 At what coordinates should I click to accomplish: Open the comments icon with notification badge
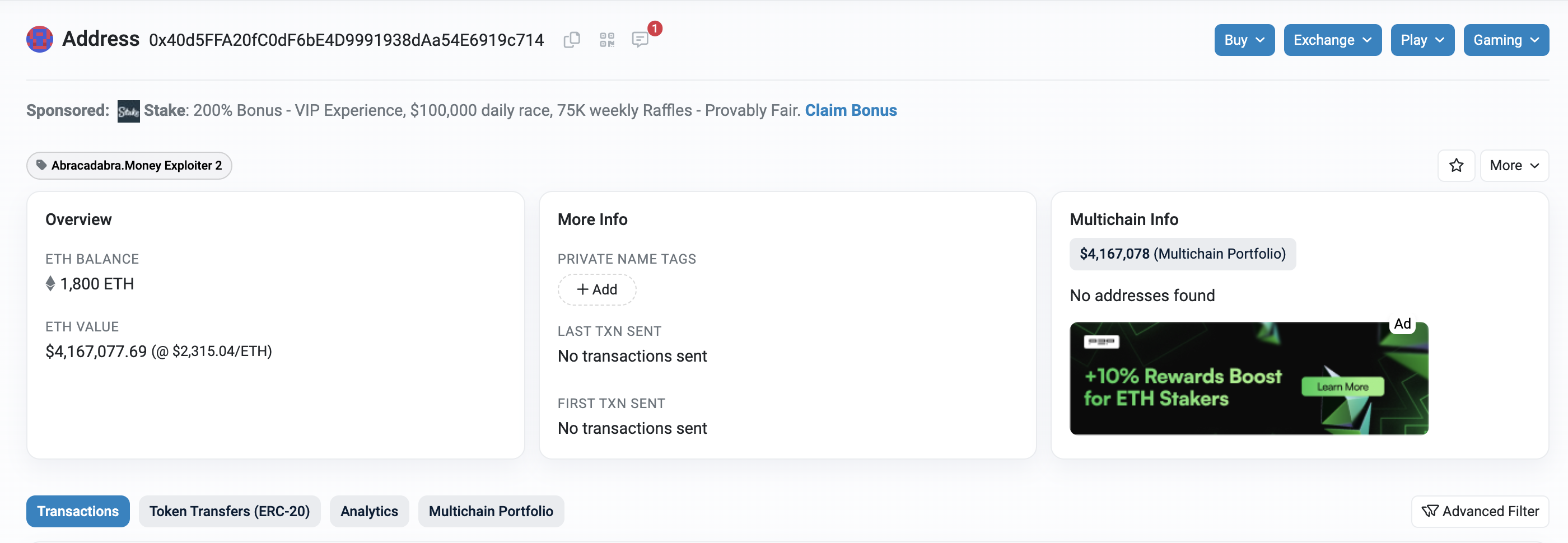(x=640, y=40)
